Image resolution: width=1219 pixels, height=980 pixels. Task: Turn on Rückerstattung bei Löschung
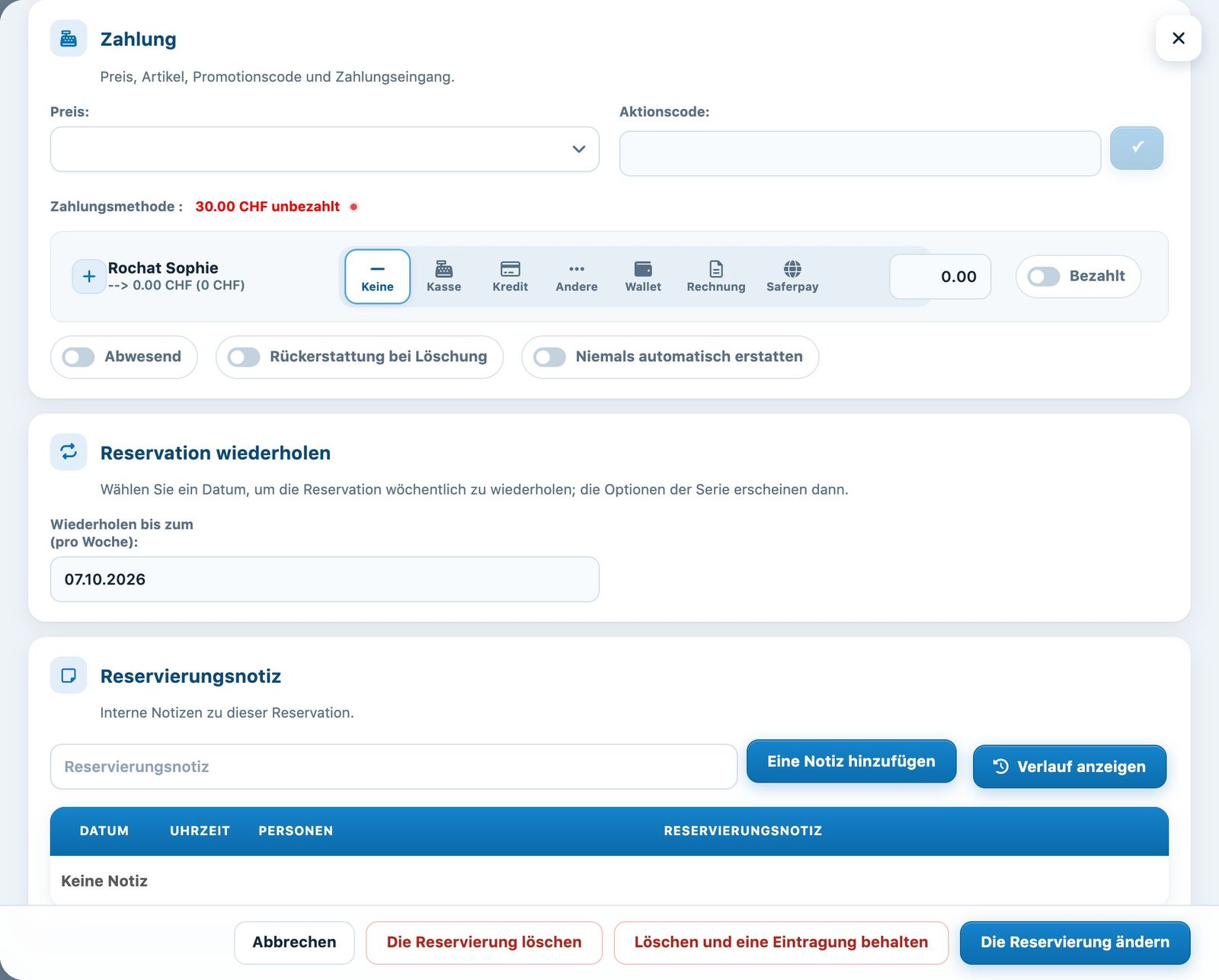click(244, 357)
